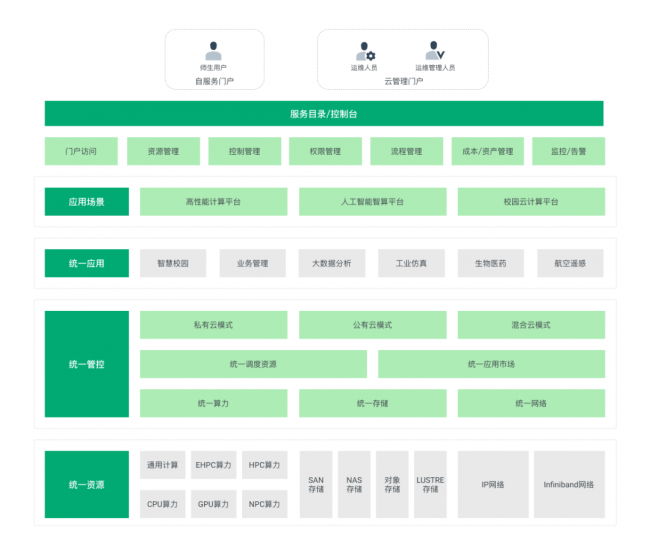This screenshot has height=545, width=650.
Task: Click the 运维管理人员 person icon
Action: coord(435,51)
